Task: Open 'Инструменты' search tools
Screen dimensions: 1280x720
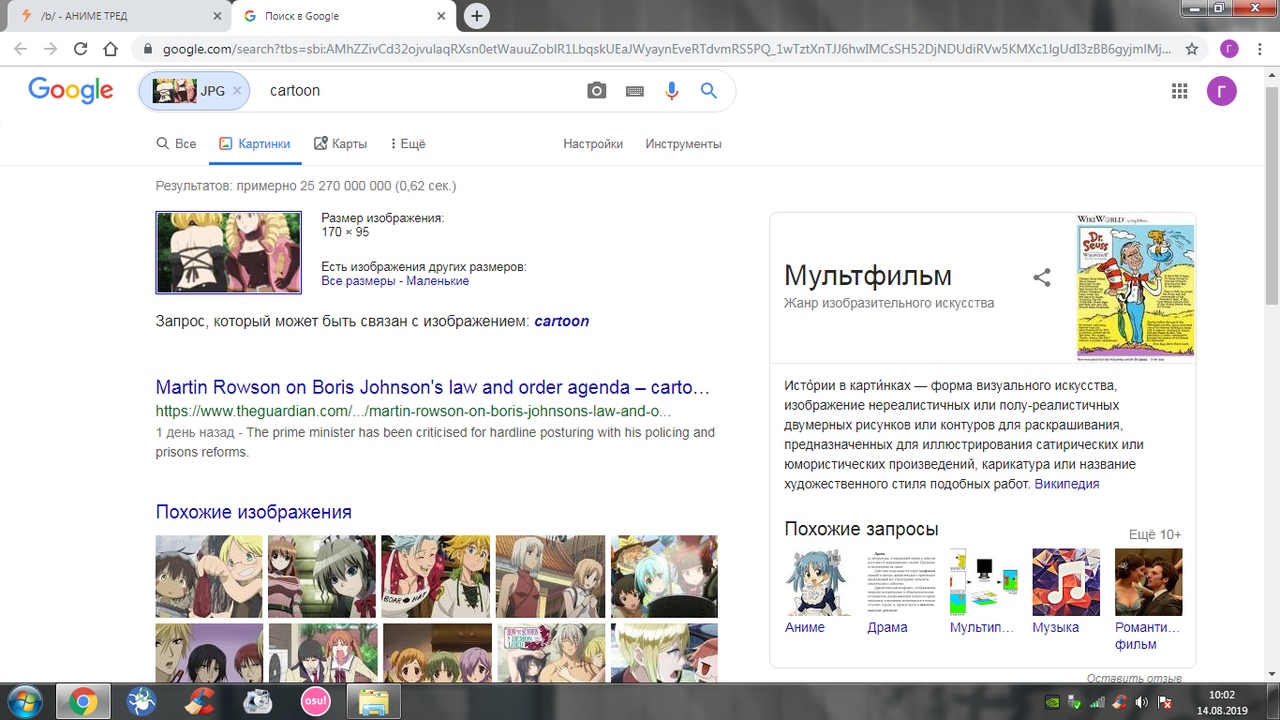Action: tap(683, 144)
